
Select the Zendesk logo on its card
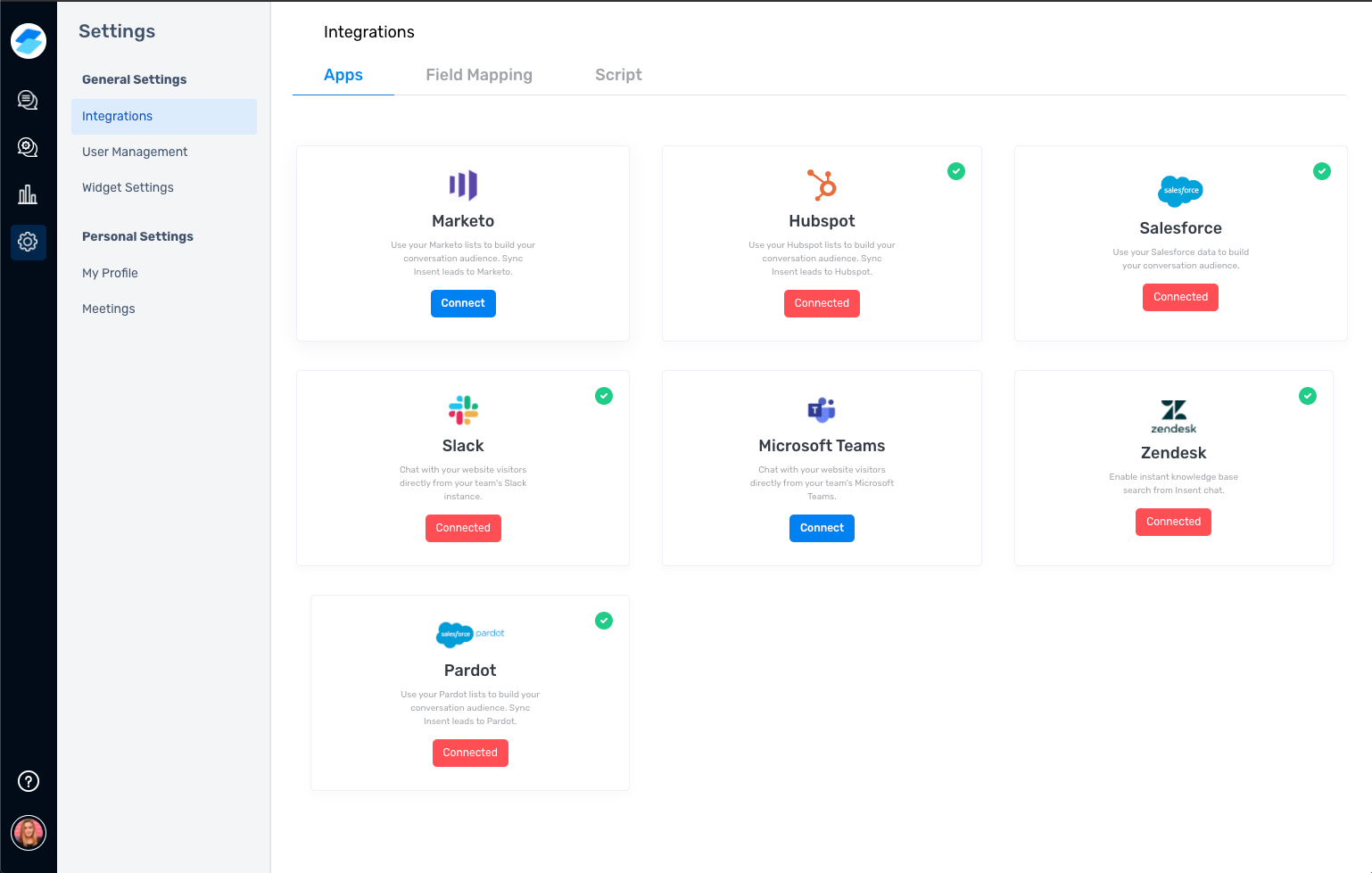(1173, 416)
